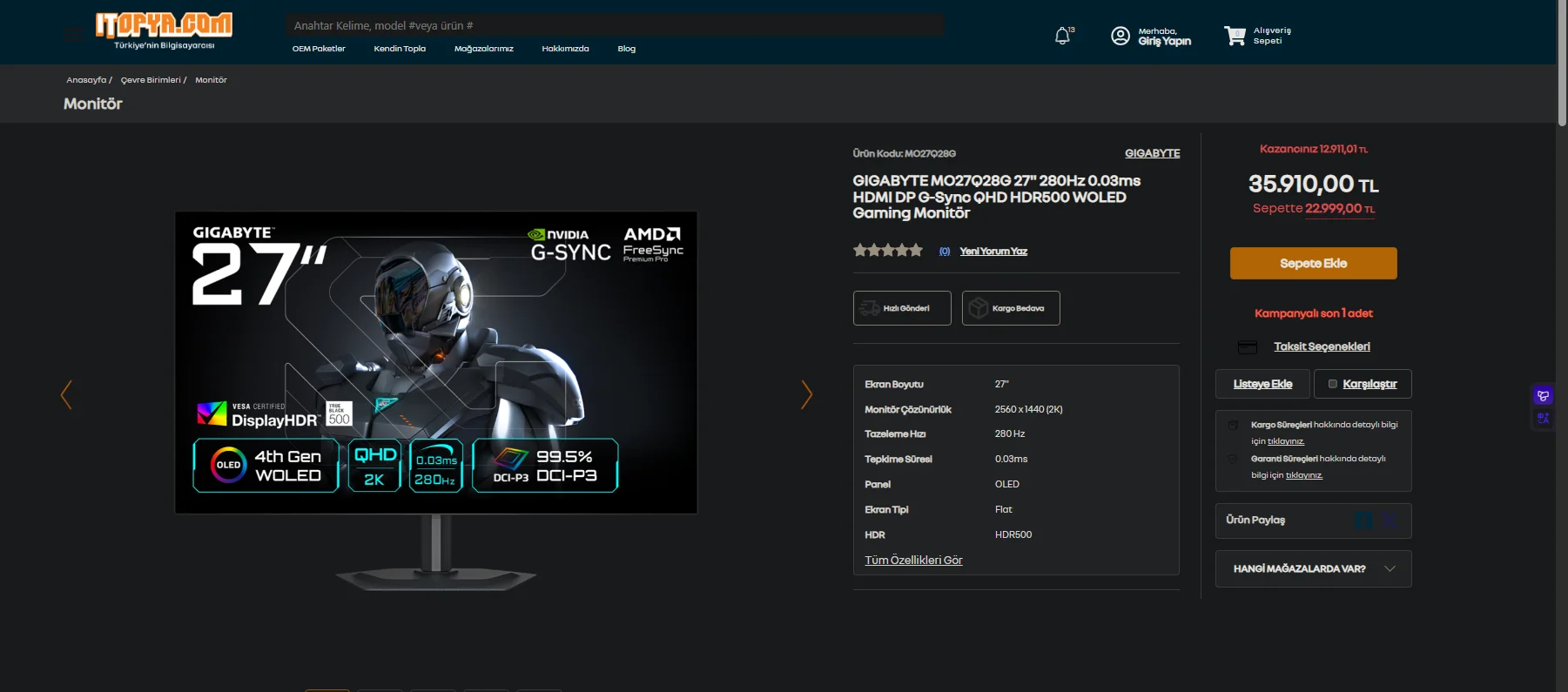1568x692 pixels.
Task: Click the purple chat widget icon
Action: [1543, 396]
